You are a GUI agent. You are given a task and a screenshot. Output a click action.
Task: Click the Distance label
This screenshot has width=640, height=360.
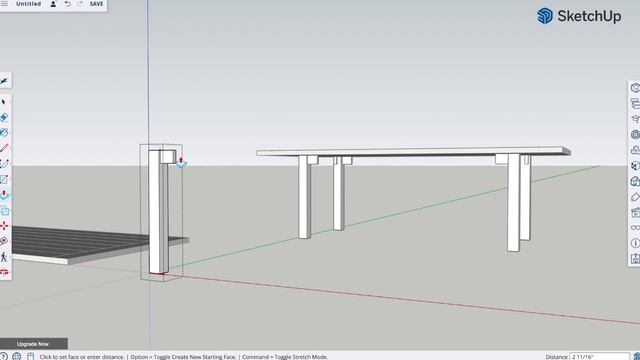(556, 357)
